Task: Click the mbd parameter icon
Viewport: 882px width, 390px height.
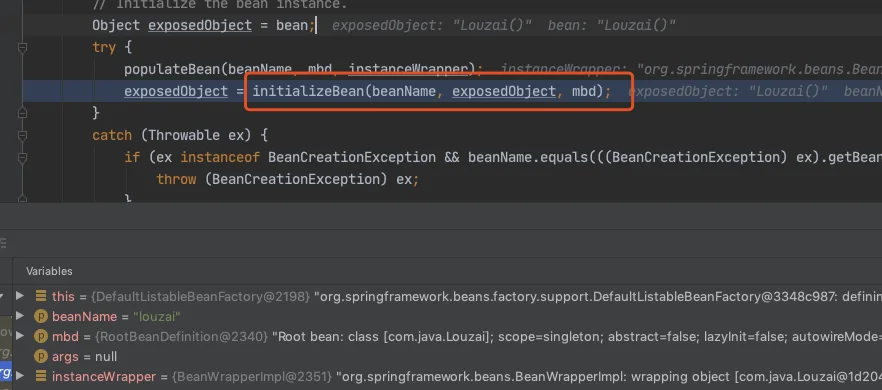Action: pyautogui.click(x=40, y=337)
